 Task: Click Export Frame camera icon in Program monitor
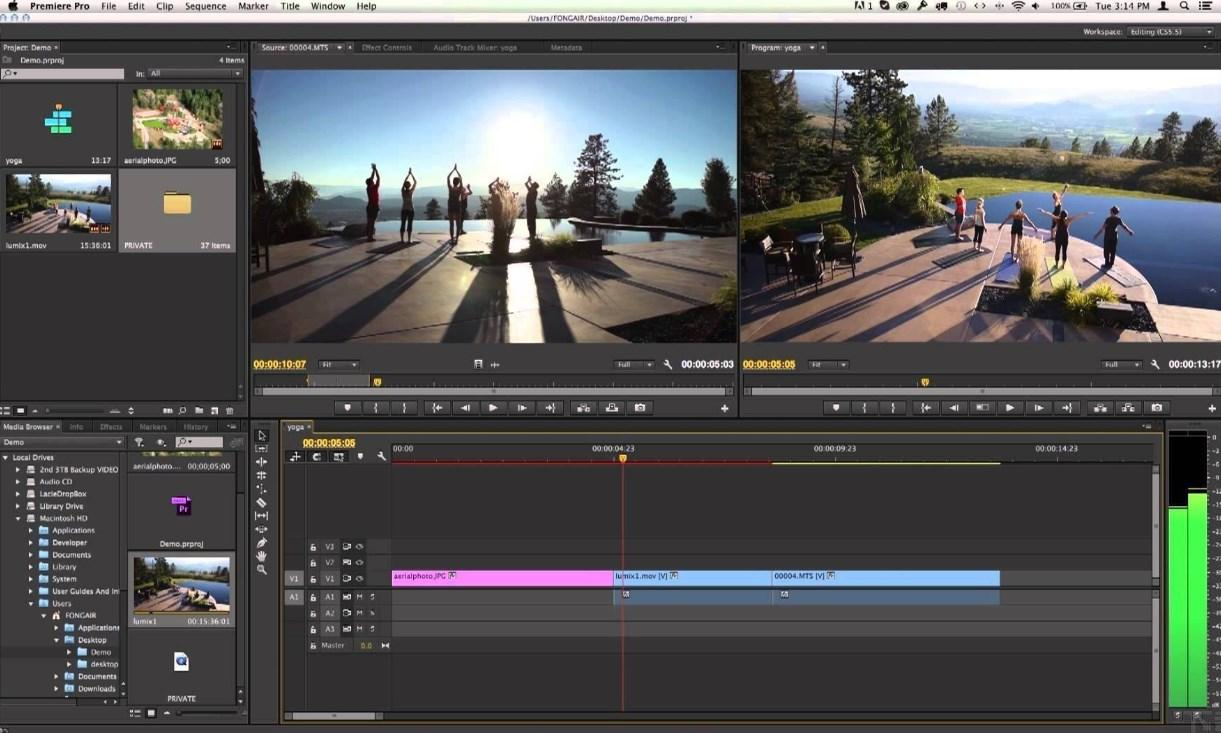(x=1157, y=408)
